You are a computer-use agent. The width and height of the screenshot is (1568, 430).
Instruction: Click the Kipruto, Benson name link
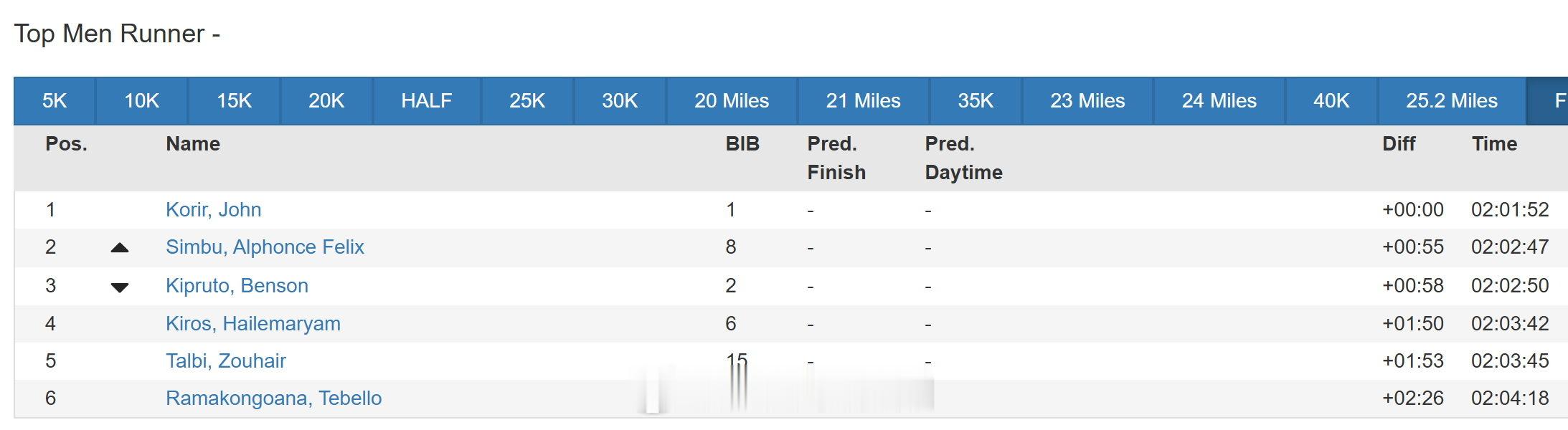[237, 286]
